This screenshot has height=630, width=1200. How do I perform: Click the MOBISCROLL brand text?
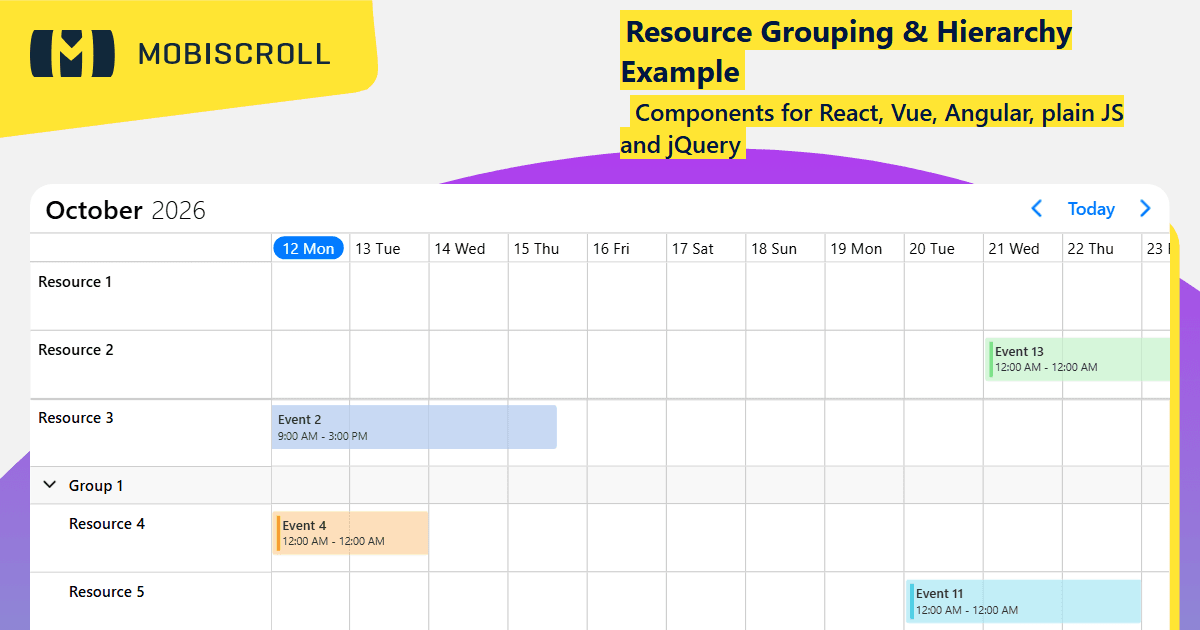[x=234, y=54]
